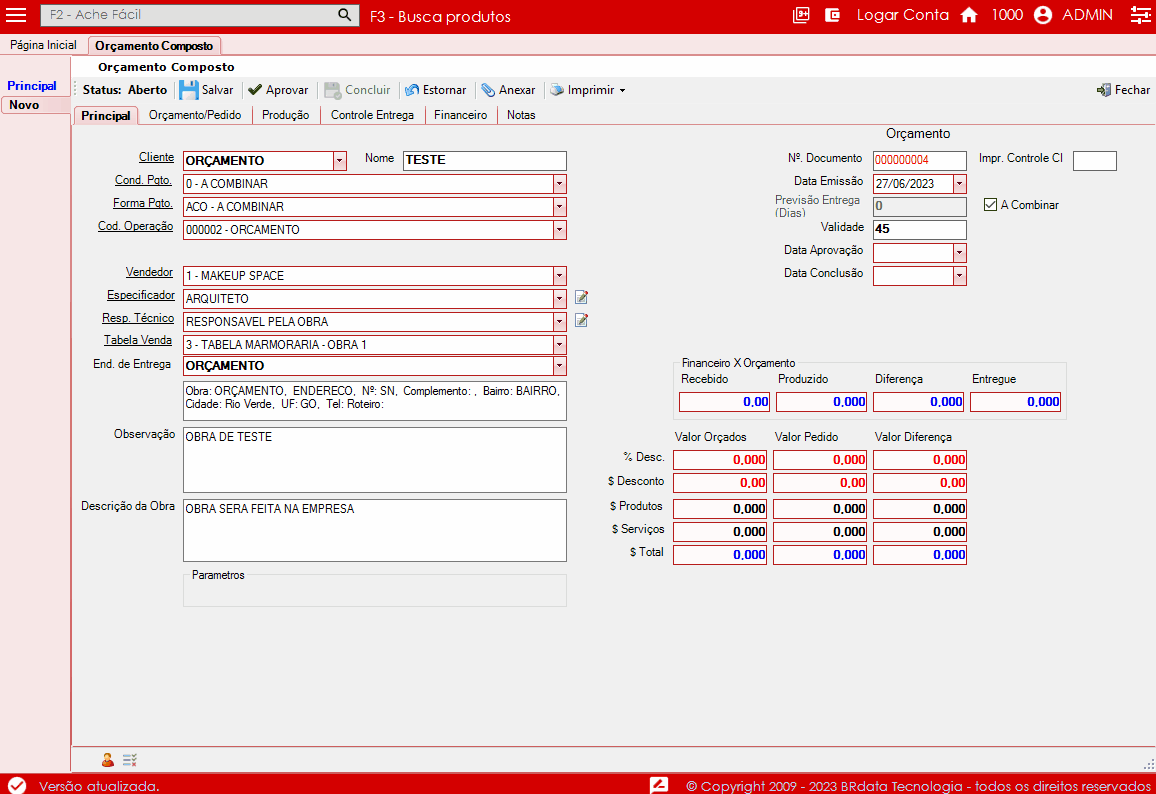Click the Aprovar button

(x=278, y=90)
